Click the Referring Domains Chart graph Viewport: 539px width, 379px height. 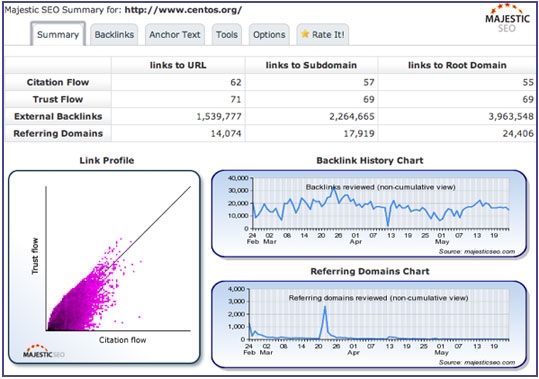click(x=369, y=324)
